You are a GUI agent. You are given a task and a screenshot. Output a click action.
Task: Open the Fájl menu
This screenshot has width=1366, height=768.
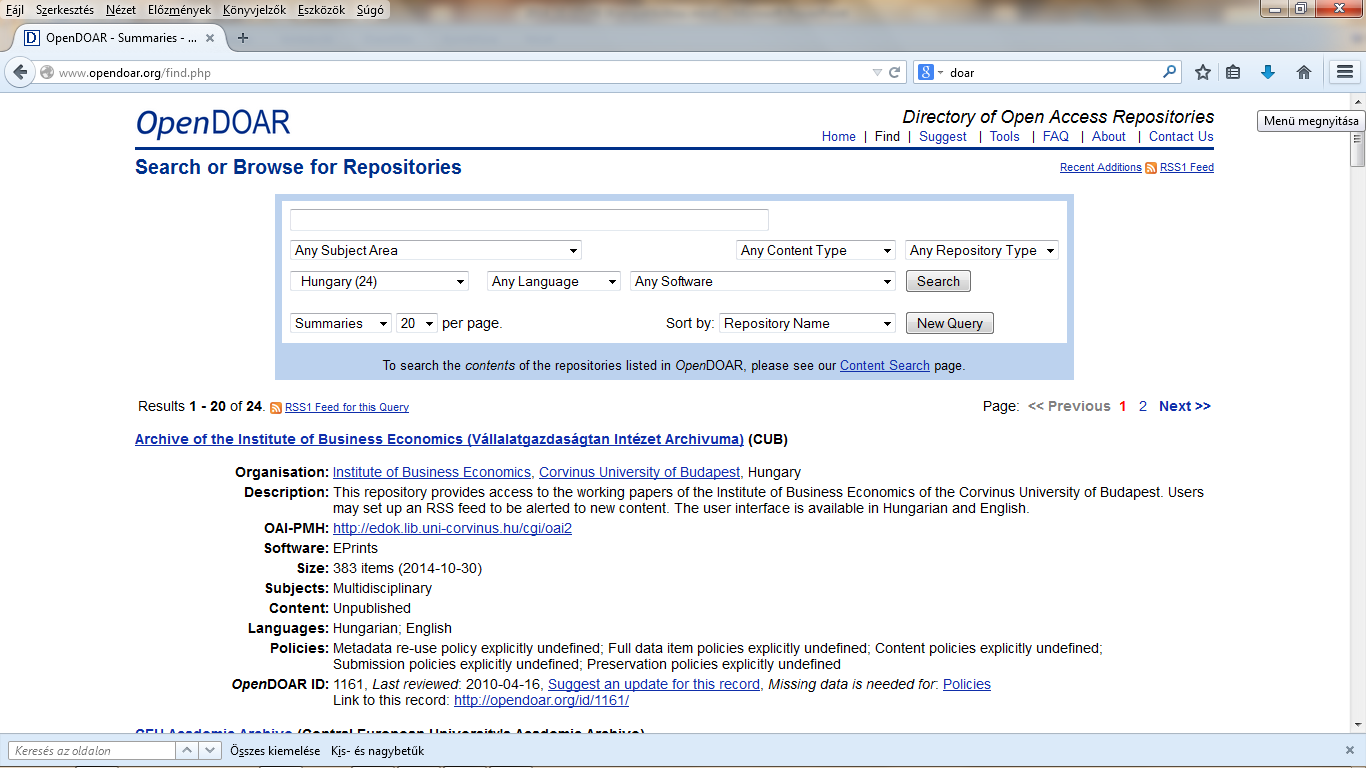[15, 9]
